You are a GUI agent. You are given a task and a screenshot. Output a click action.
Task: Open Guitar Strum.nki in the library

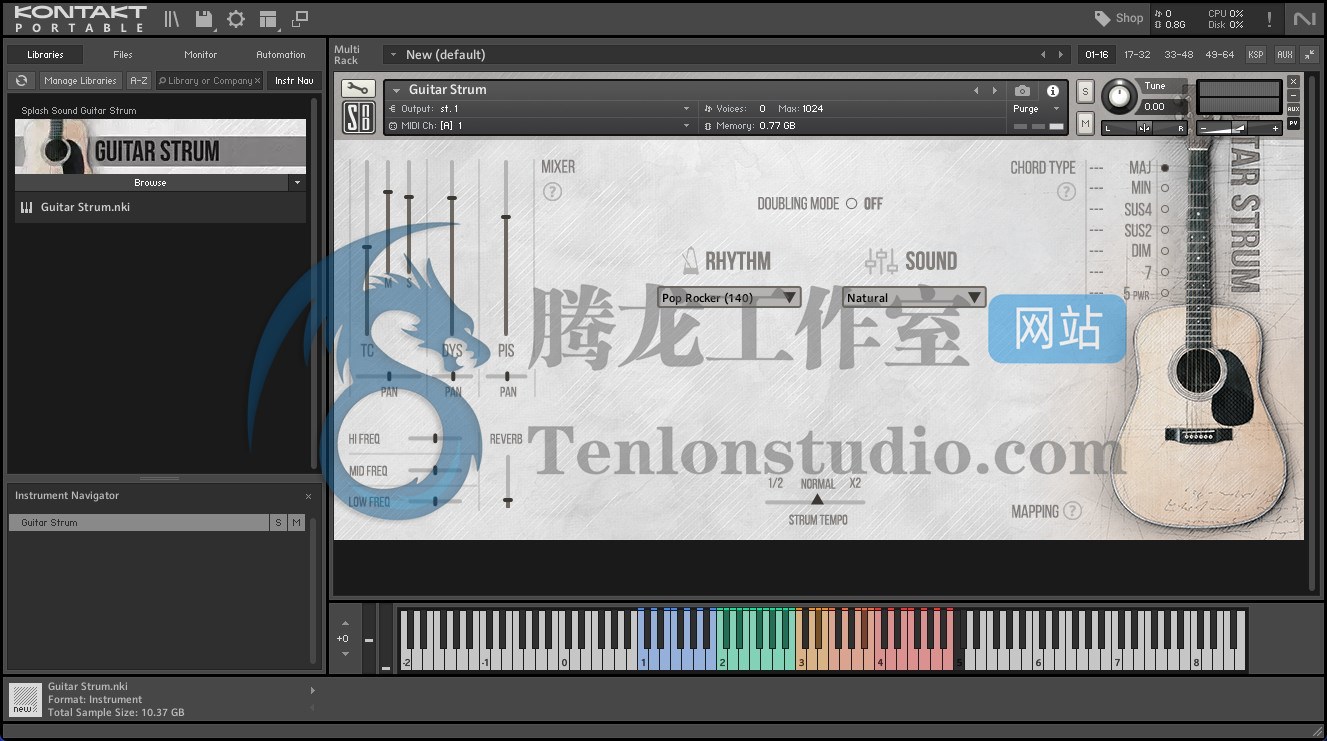pos(160,208)
